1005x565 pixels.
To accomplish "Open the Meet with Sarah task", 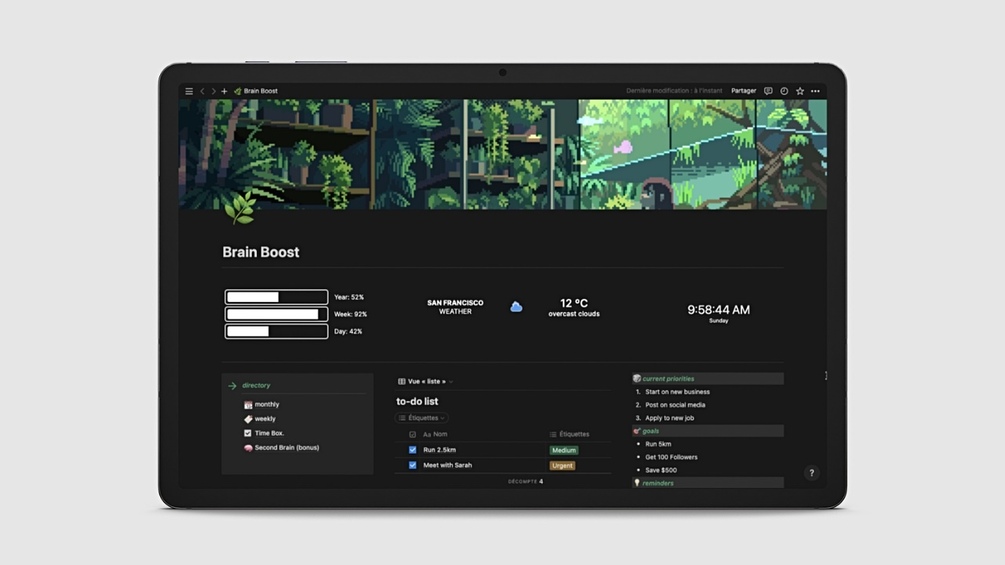I will click(x=447, y=465).
